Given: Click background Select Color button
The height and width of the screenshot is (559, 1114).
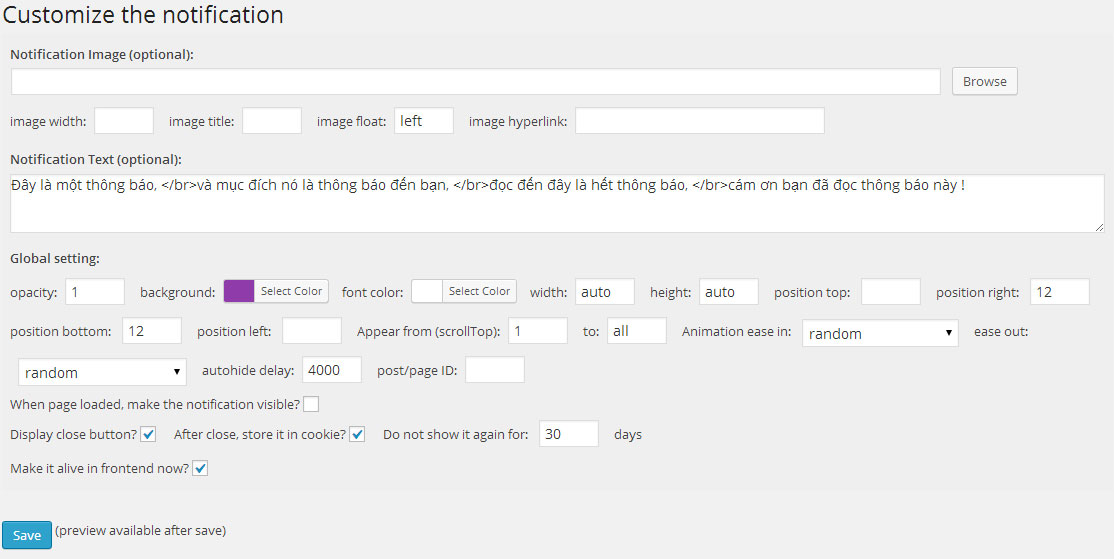Looking at the screenshot, I should tap(291, 291).
